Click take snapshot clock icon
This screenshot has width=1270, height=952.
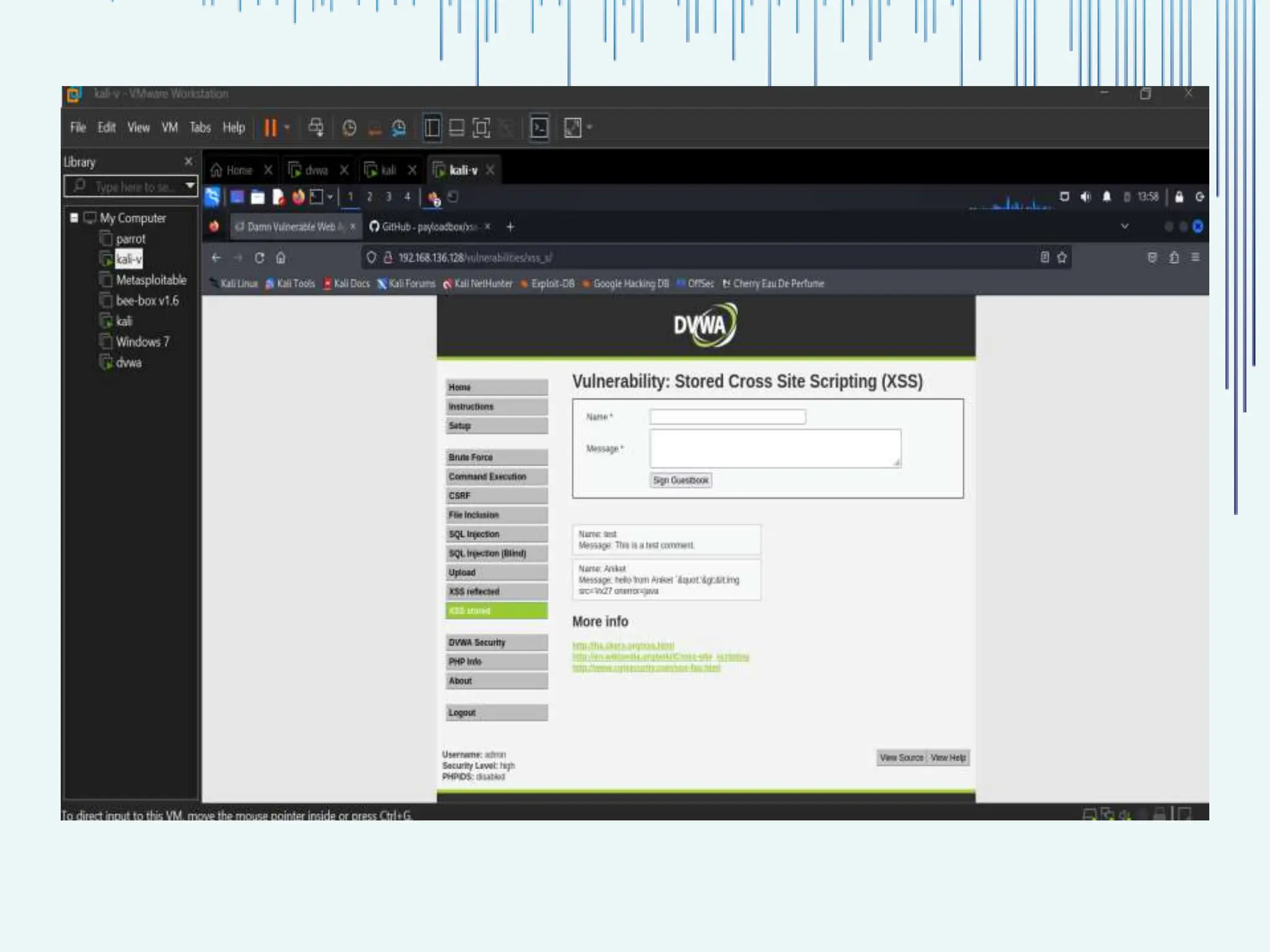point(349,128)
